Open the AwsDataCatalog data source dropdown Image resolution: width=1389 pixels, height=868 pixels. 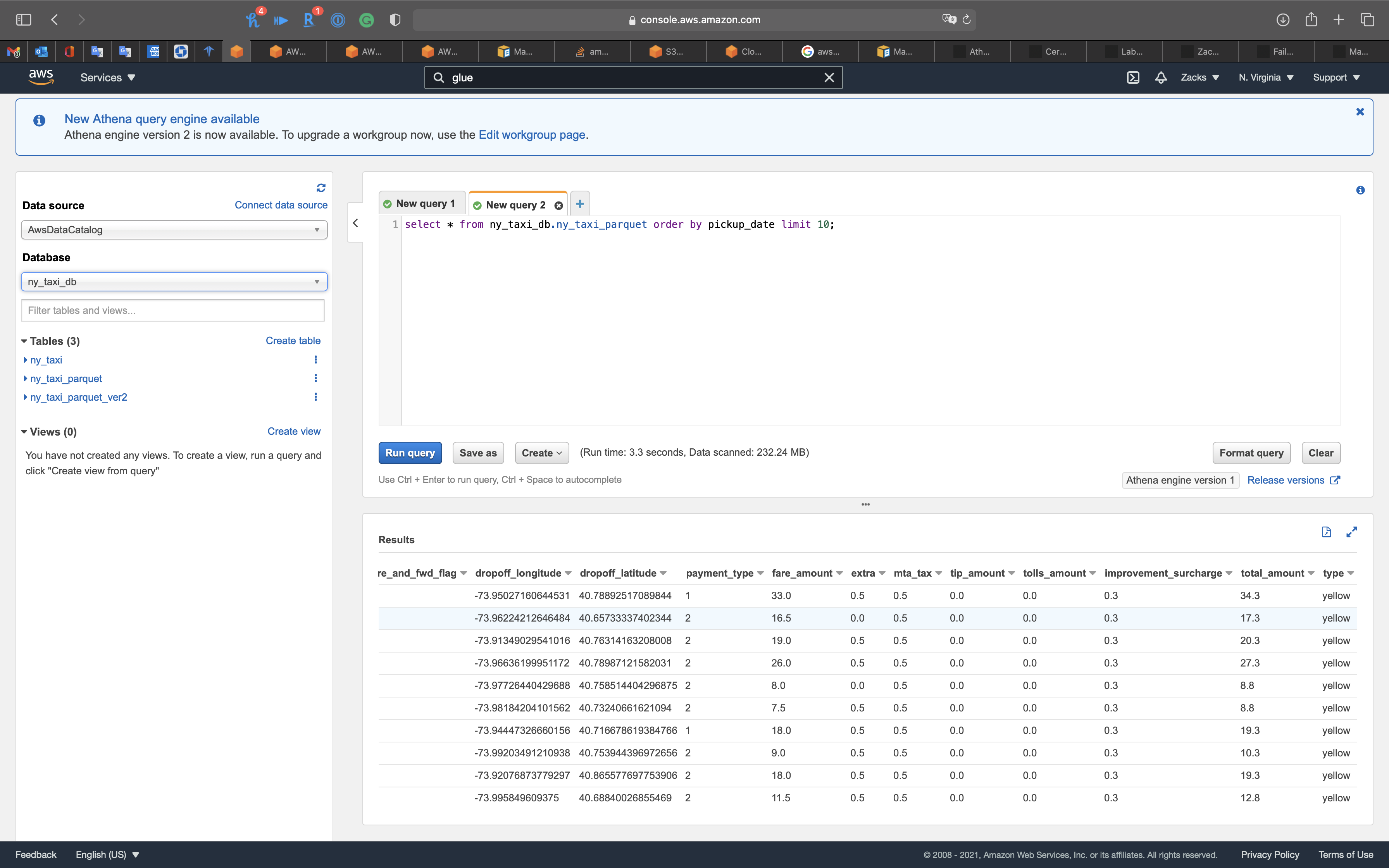pos(174,230)
